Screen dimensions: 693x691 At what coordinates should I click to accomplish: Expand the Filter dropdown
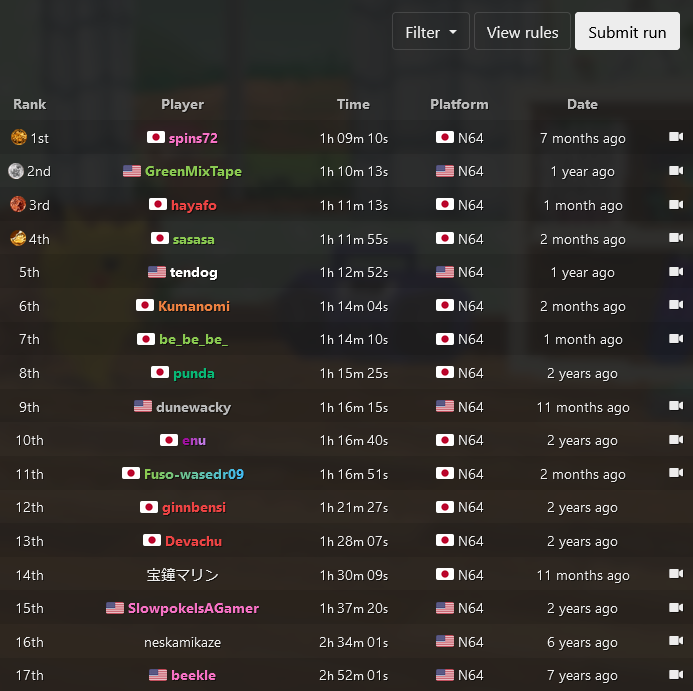tap(430, 31)
